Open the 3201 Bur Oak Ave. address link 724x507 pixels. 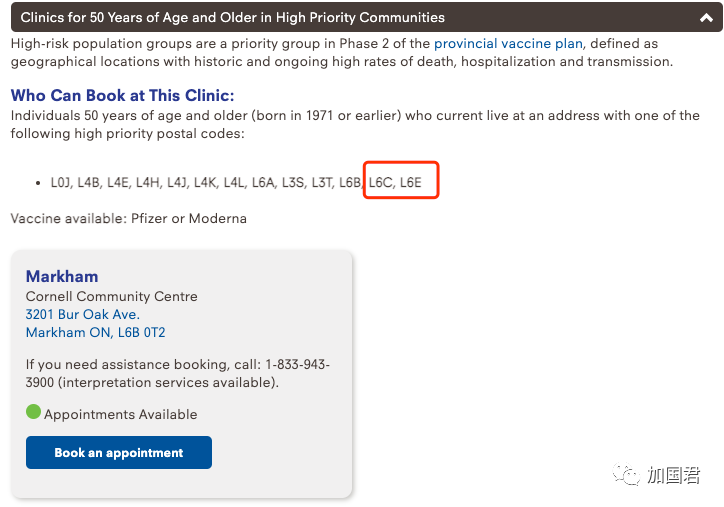pyautogui.click(x=83, y=314)
